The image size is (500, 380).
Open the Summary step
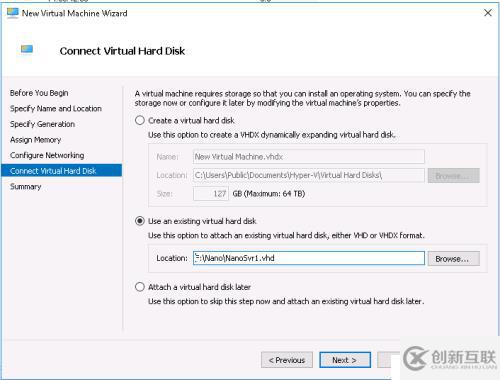pos(25,187)
